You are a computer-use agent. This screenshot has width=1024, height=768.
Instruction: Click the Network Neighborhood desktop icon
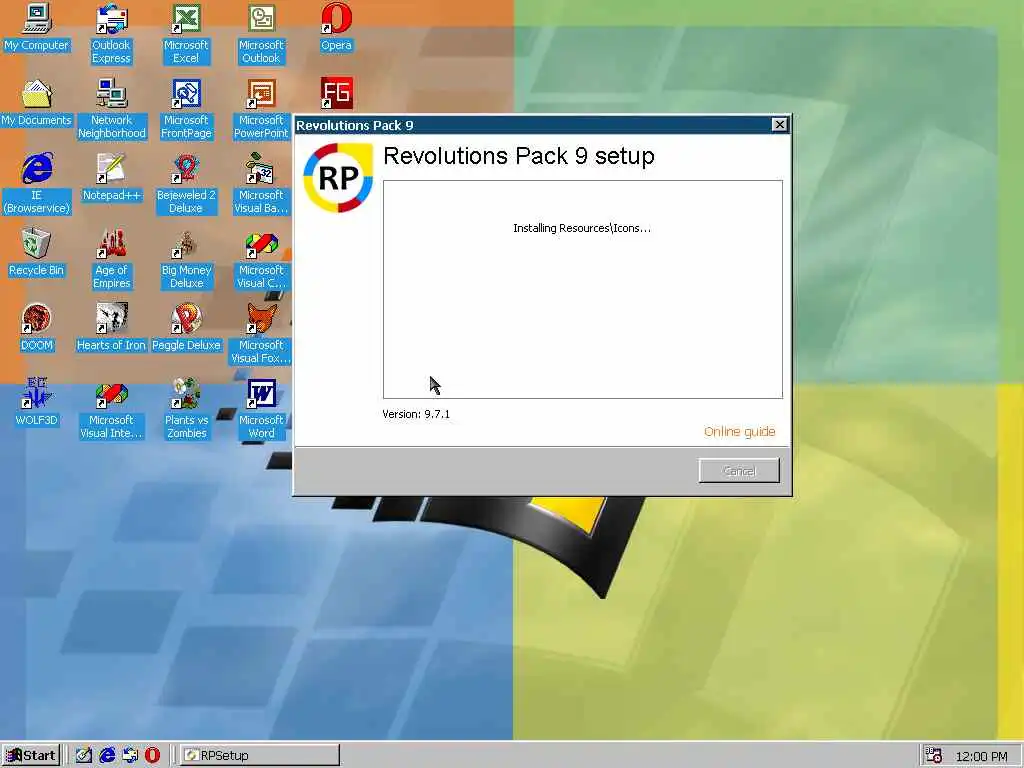[x=112, y=109]
